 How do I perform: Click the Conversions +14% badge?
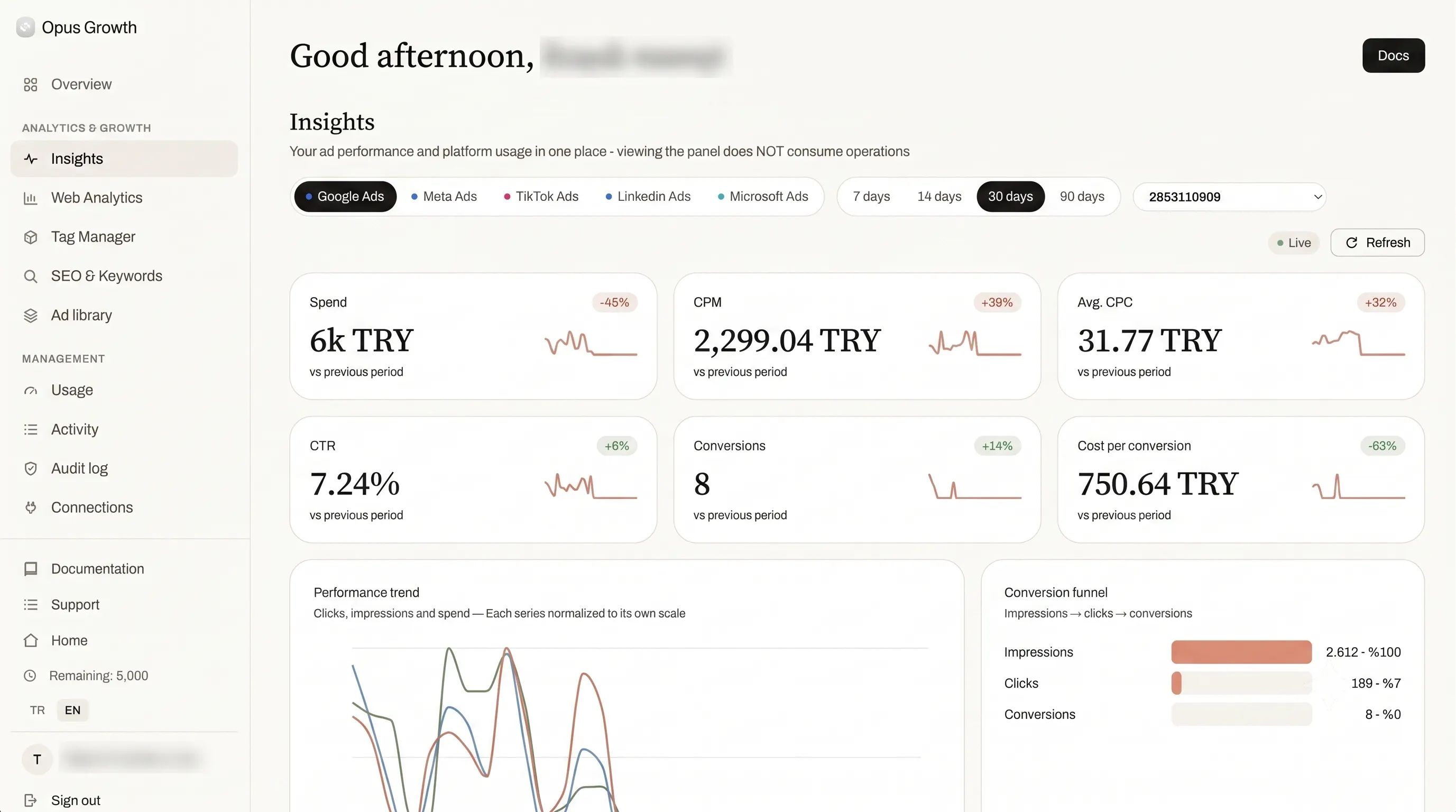pos(997,446)
